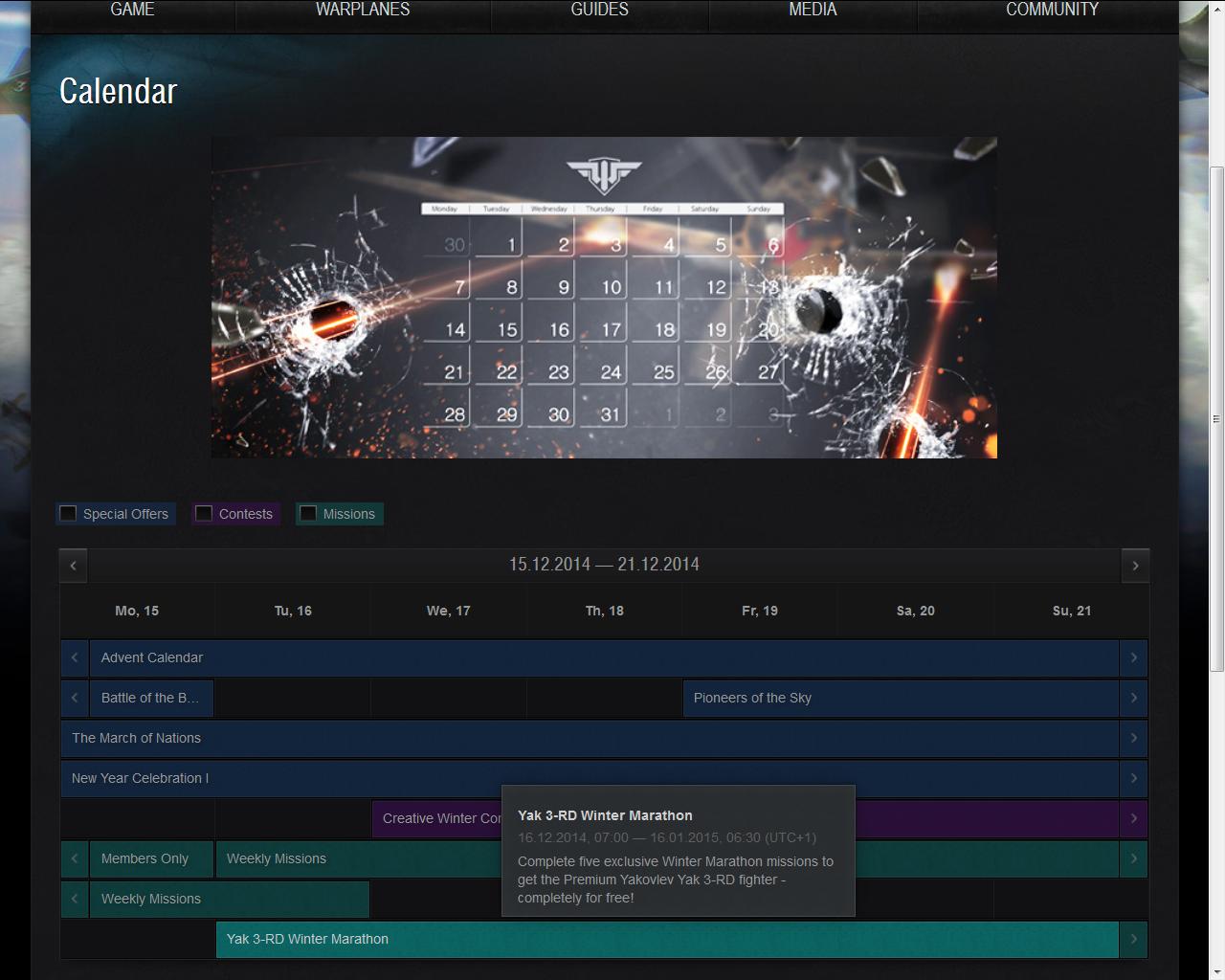
Task: Open The March of Nations event
Action: point(590,738)
